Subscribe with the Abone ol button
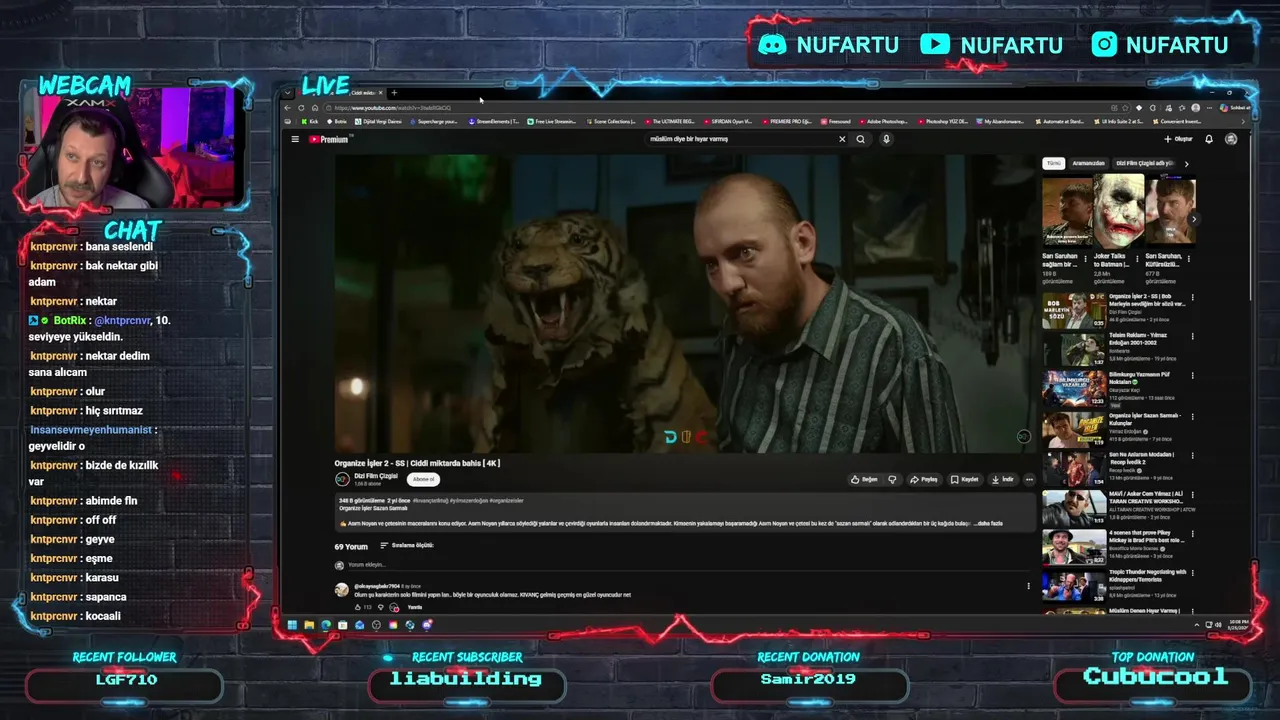 424,479
